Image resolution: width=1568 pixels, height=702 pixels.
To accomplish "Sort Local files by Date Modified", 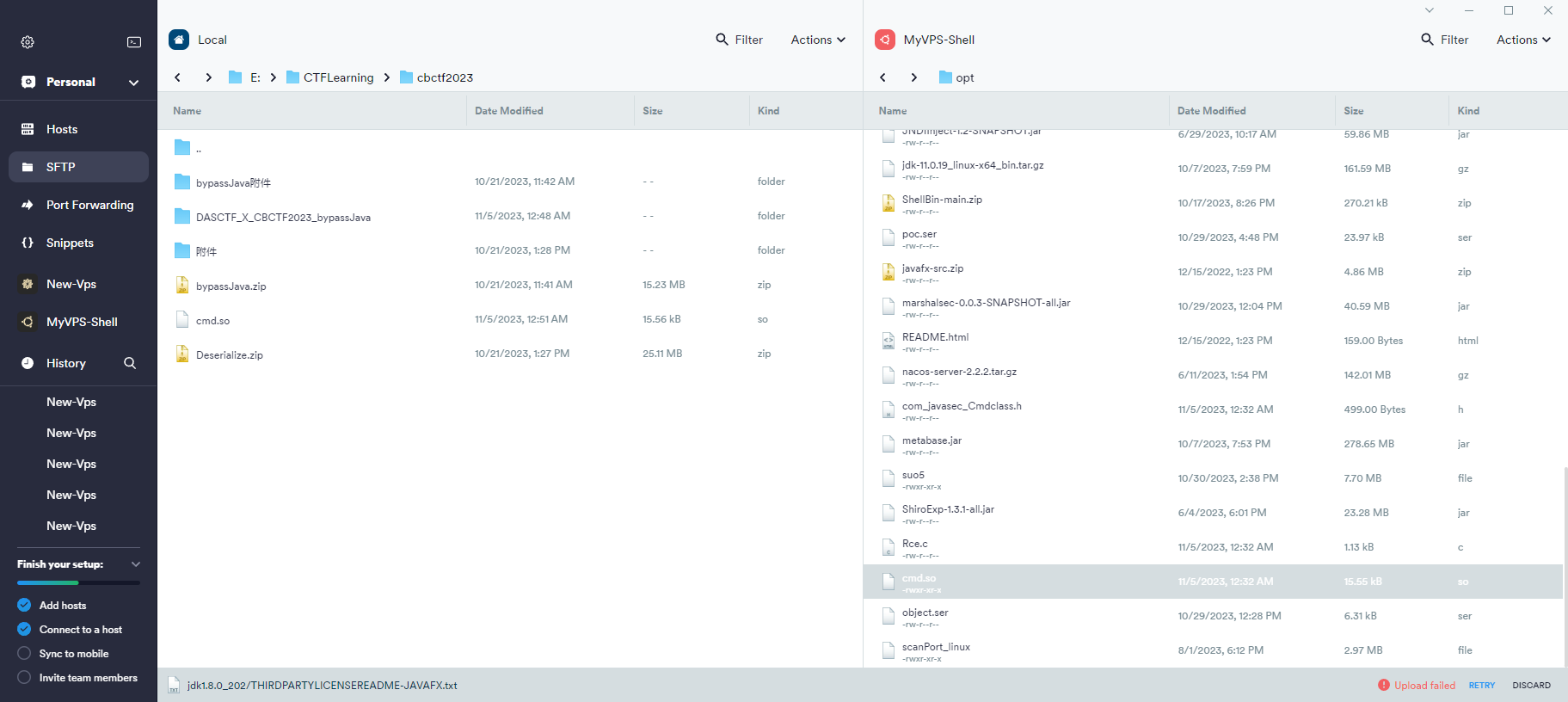I will pos(509,111).
